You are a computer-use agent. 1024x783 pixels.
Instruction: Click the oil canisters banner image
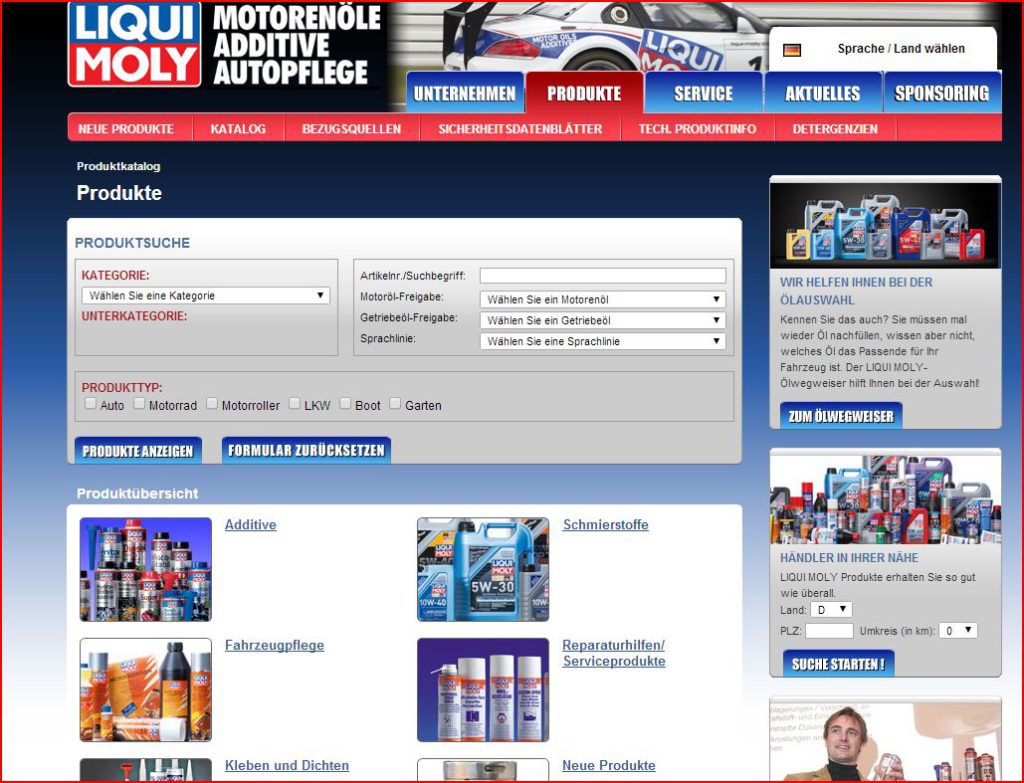tap(885, 225)
